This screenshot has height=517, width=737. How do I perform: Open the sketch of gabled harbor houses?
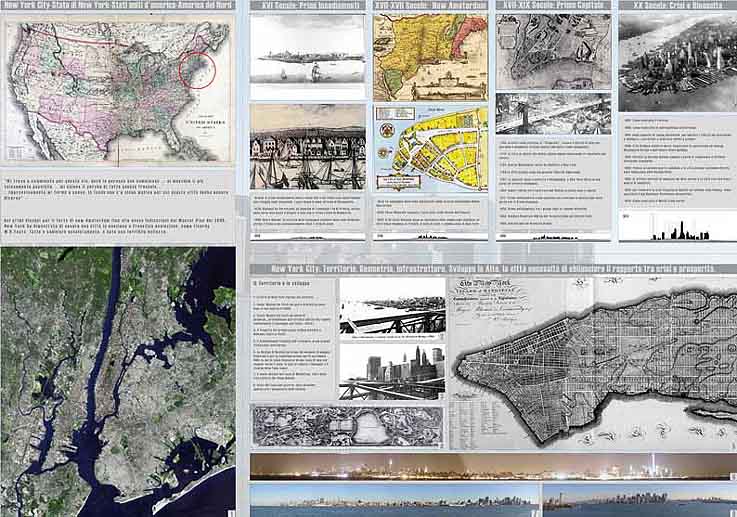307,147
